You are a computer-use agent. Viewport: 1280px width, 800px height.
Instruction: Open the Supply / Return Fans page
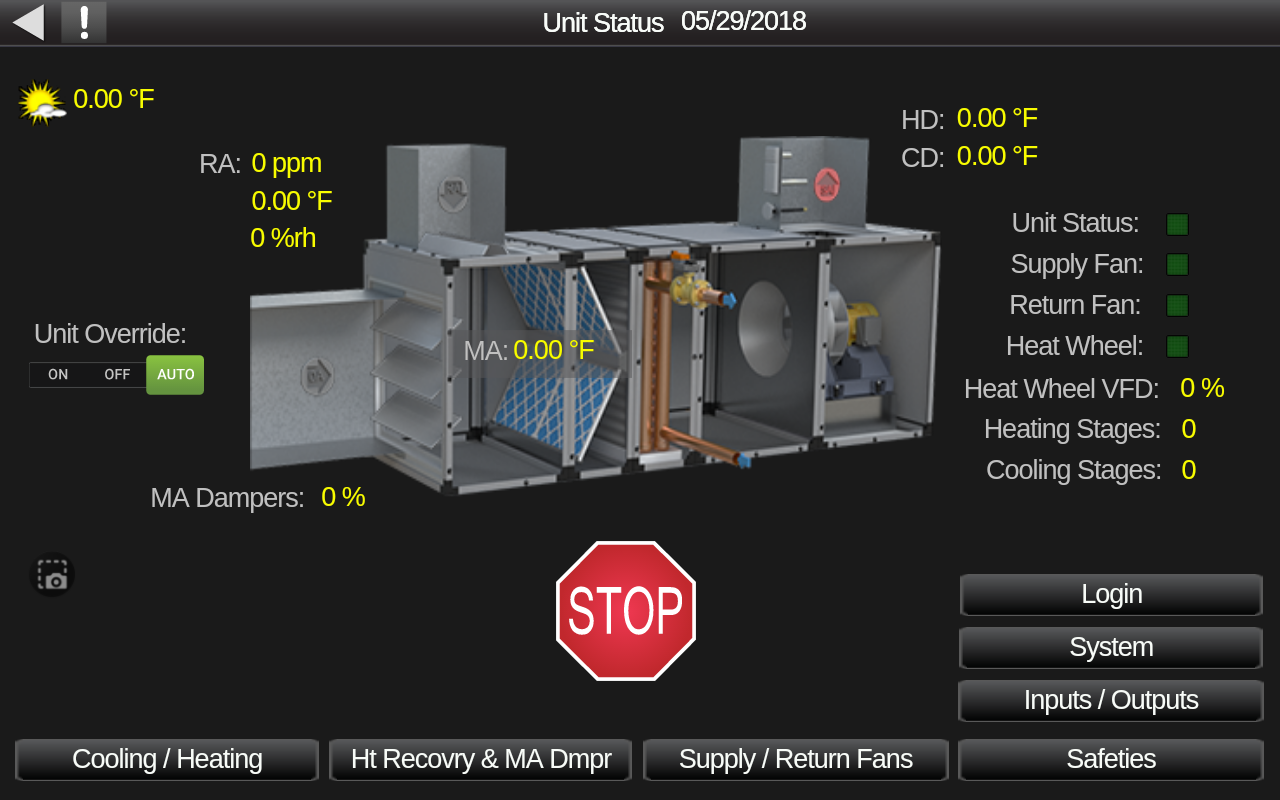click(796, 760)
